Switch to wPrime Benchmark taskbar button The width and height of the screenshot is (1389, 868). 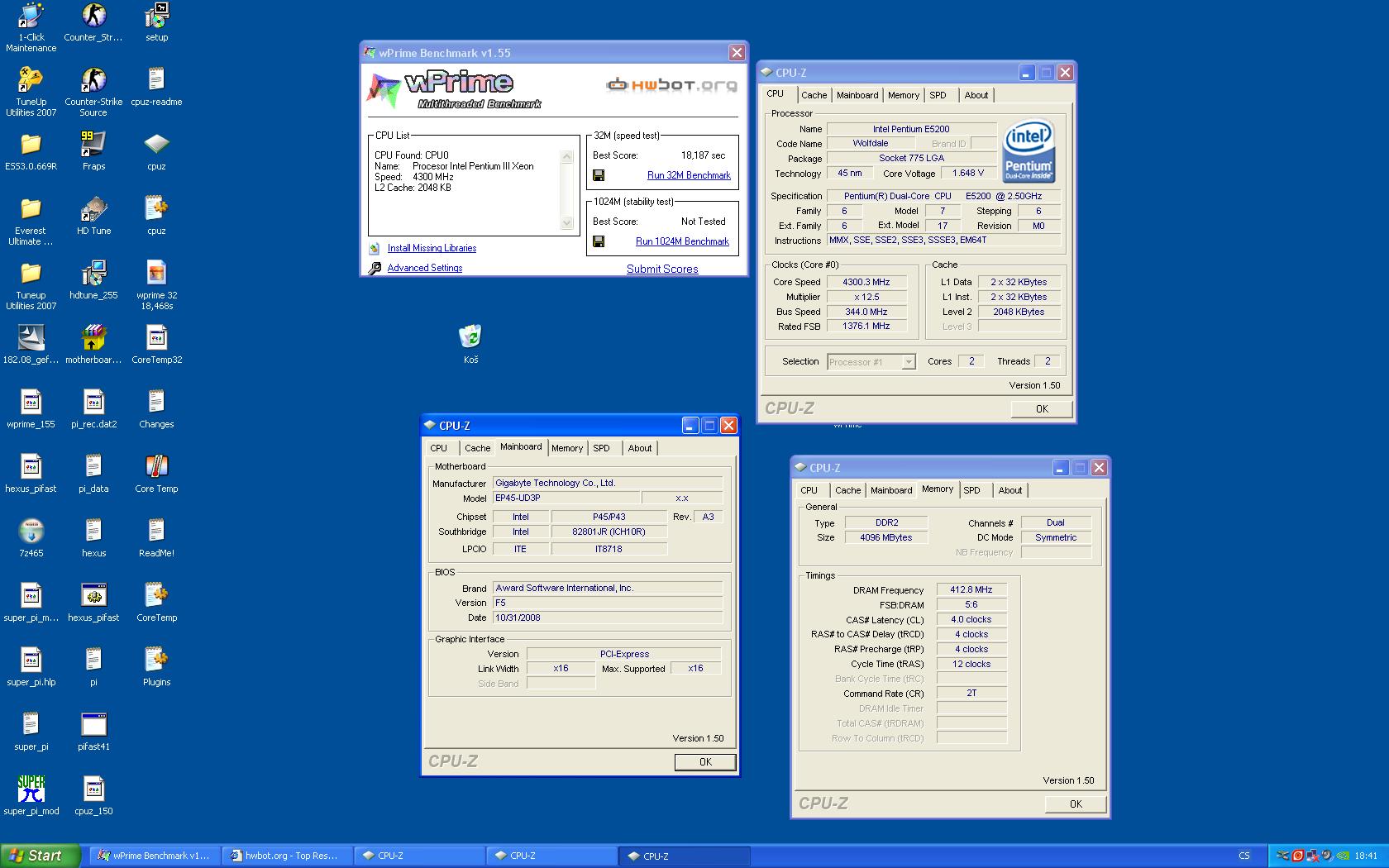point(155,856)
